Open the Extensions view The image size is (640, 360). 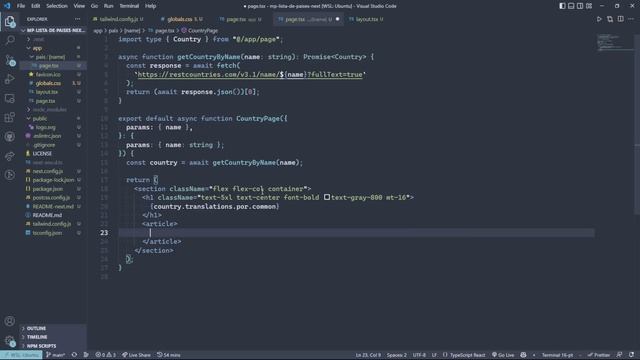(x=10, y=118)
